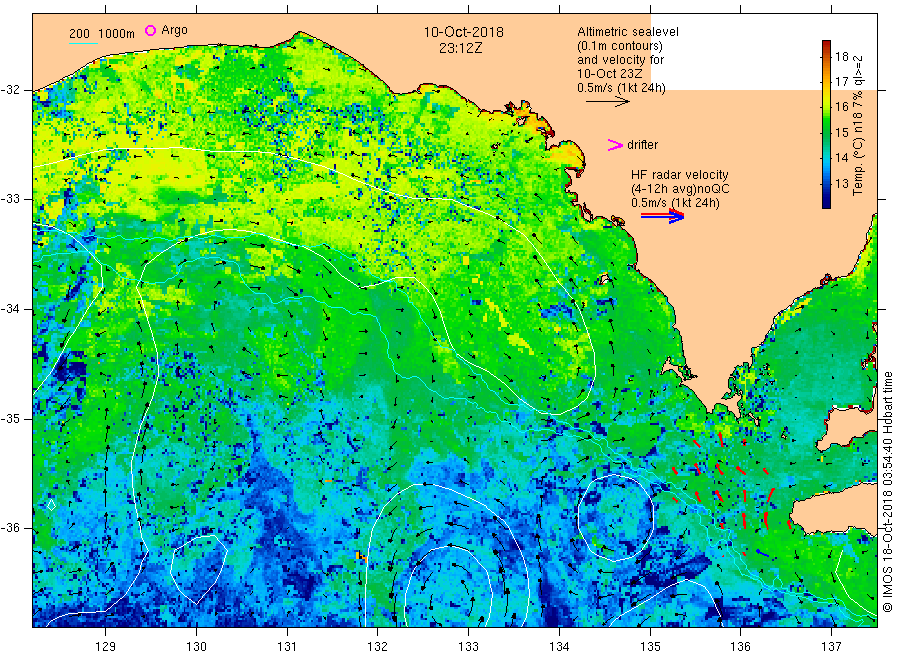Click the IMOS copyright timestamp text
The image size is (900, 660).
click(x=887, y=491)
